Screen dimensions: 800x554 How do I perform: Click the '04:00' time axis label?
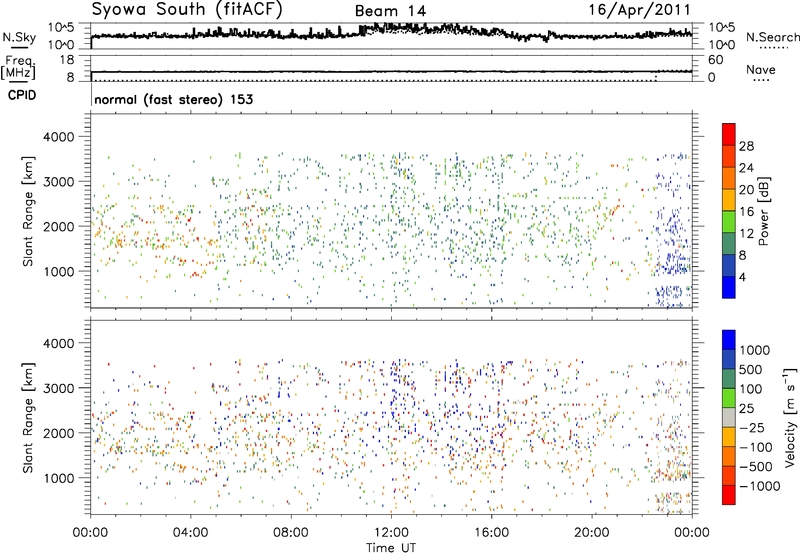tap(191, 532)
